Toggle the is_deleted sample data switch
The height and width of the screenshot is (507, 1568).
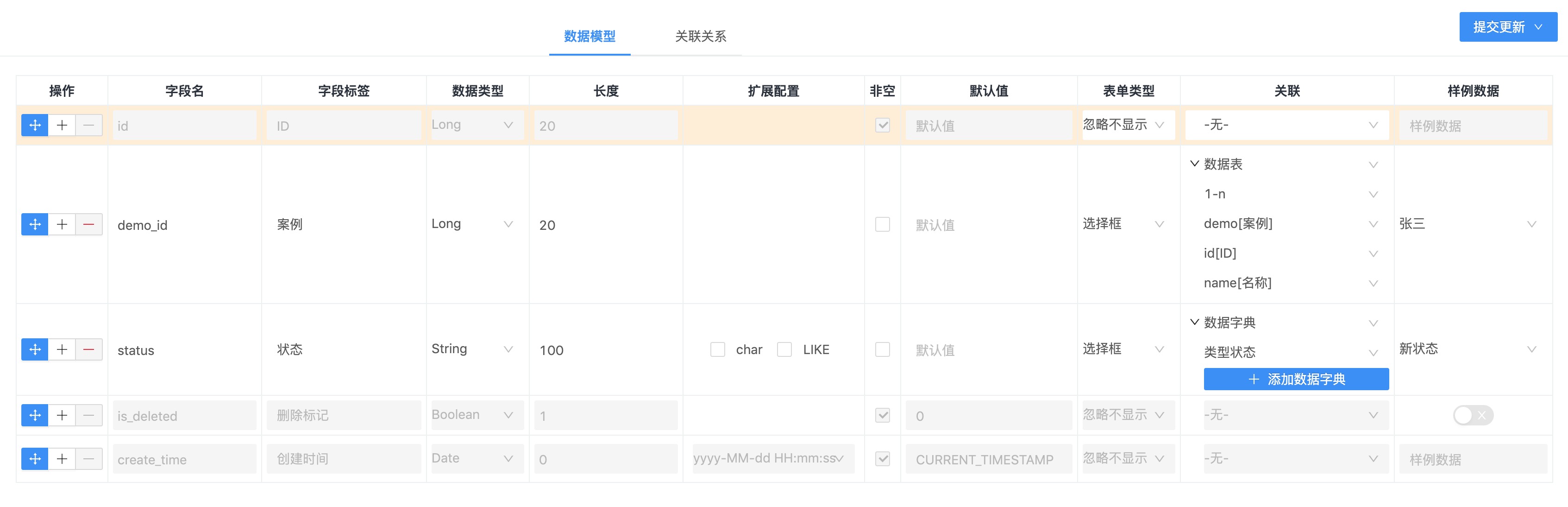click(1473, 416)
